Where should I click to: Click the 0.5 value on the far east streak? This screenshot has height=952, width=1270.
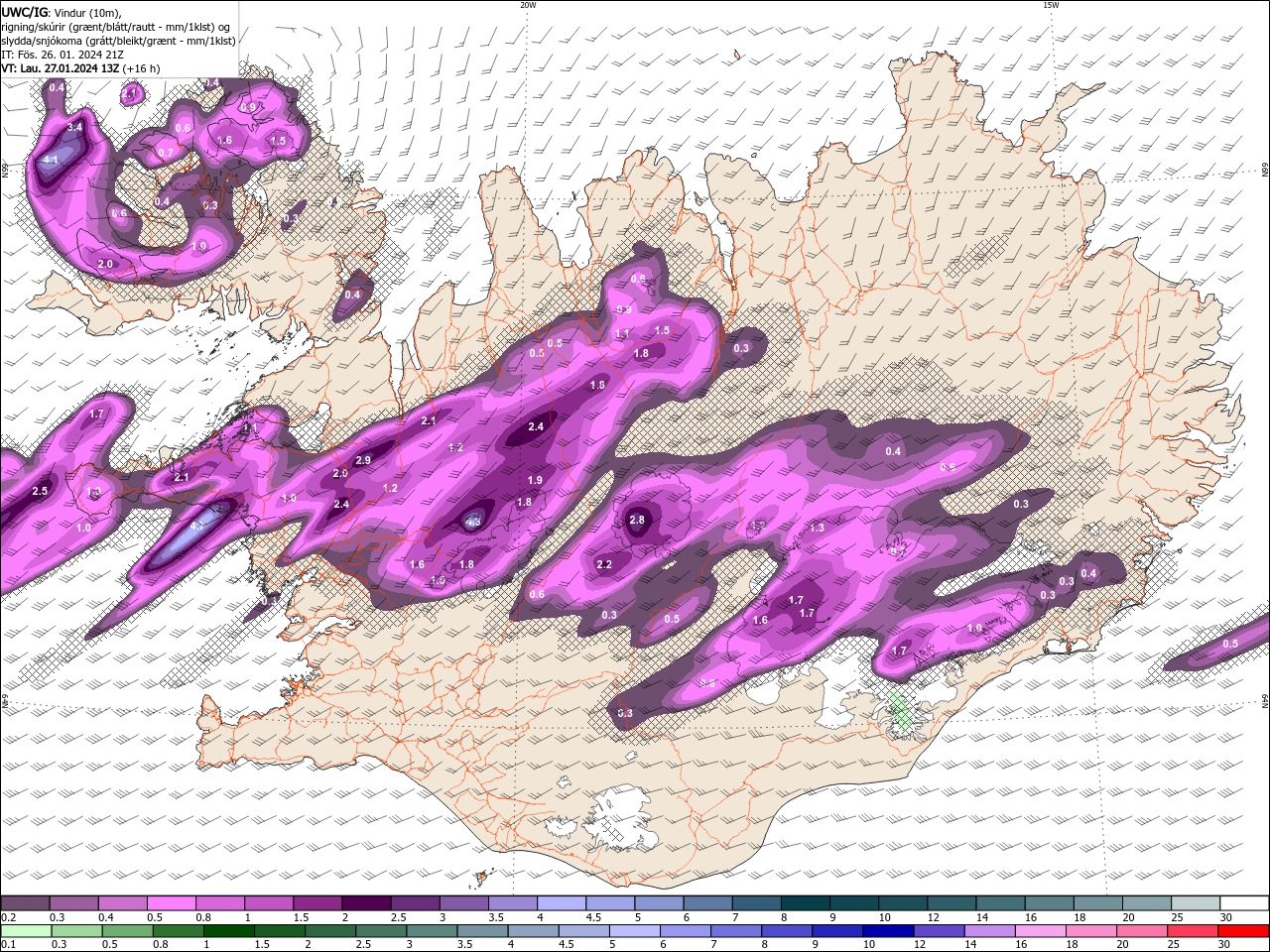(1230, 644)
